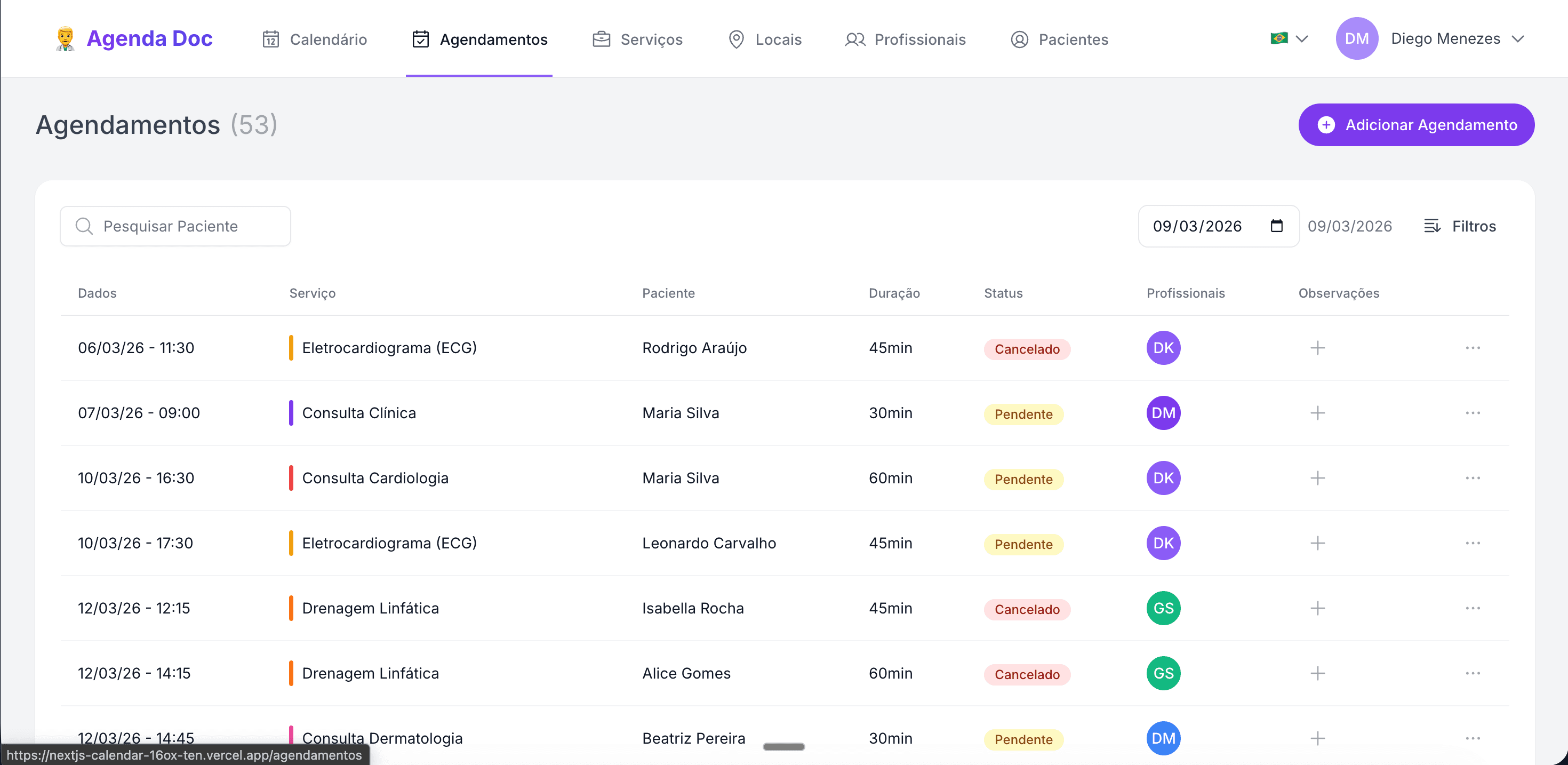Click the Agenda Doc logo icon
The width and height of the screenshot is (1568, 765).
click(65, 38)
